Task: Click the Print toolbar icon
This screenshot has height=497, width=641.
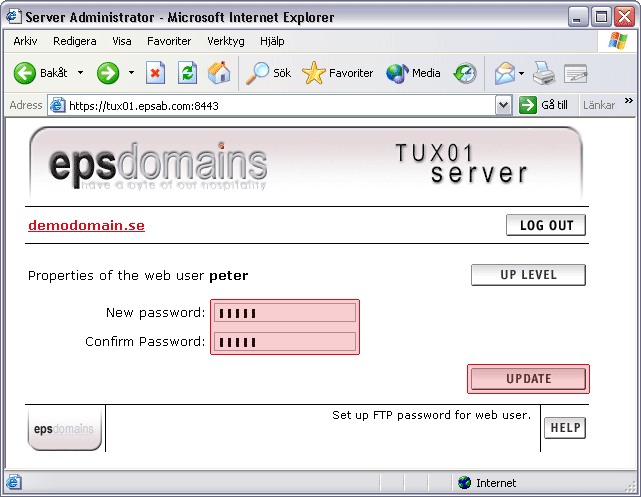Action: click(543, 73)
